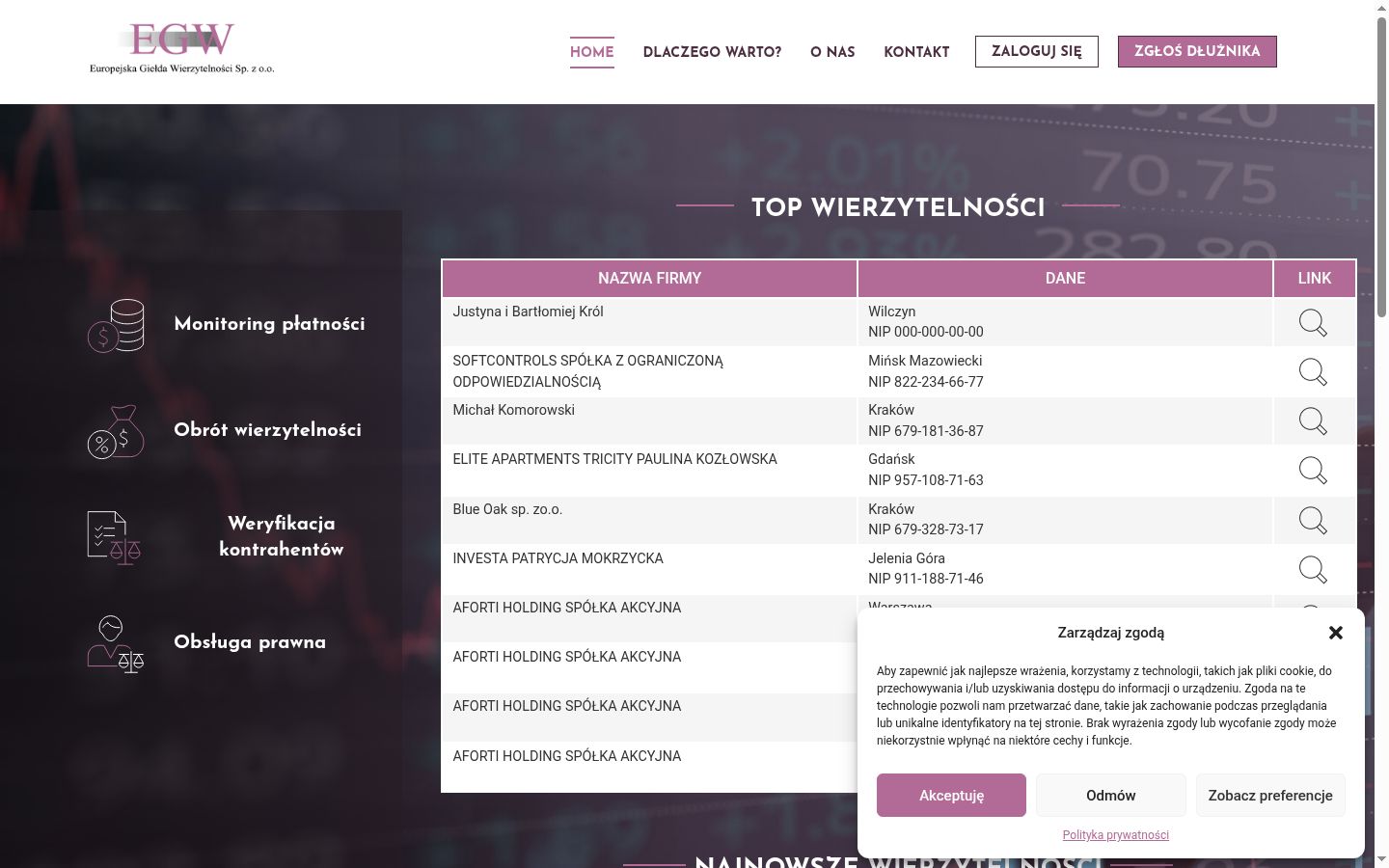This screenshot has height=868, width=1389.
Task: Click the Michał Komorowski company name
Action: [x=513, y=410]
